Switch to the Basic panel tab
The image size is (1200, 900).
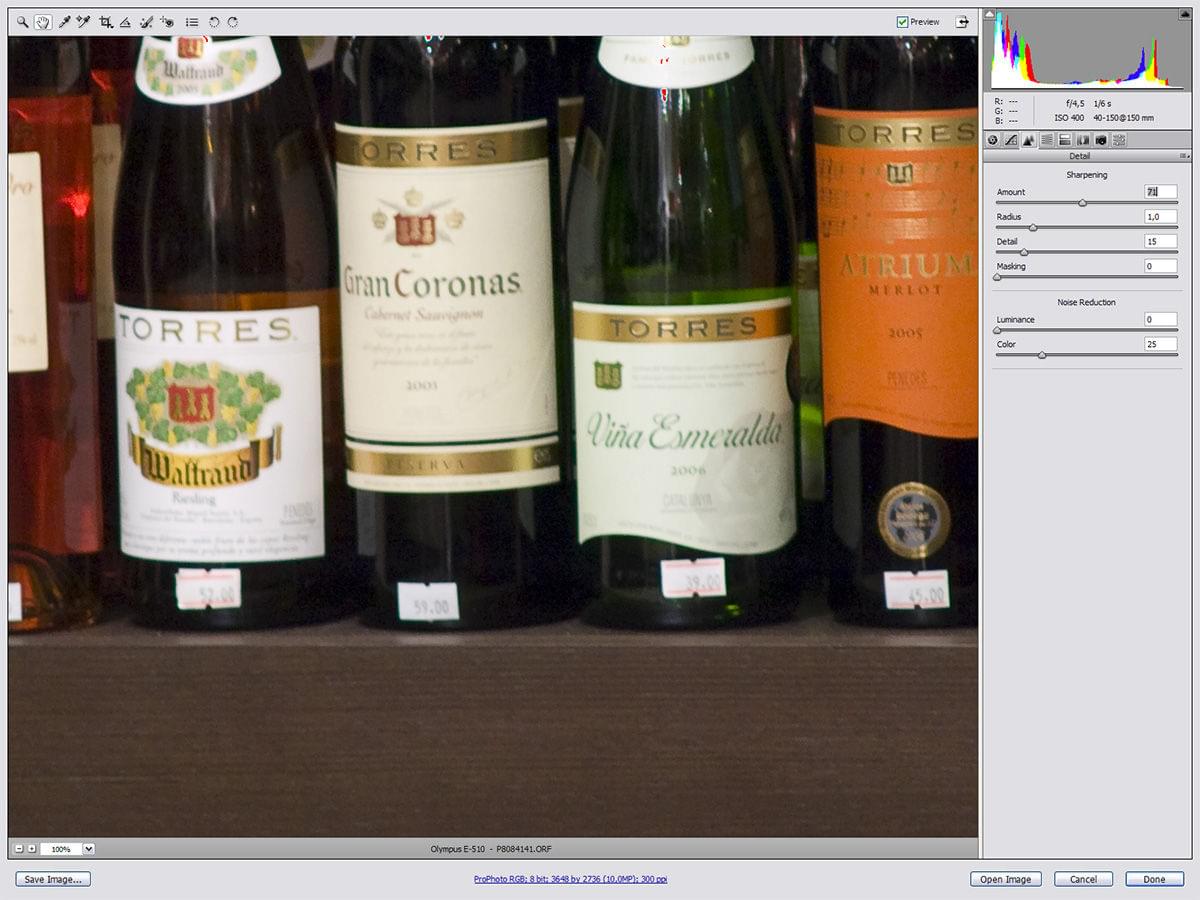click(x=993, y=140)
